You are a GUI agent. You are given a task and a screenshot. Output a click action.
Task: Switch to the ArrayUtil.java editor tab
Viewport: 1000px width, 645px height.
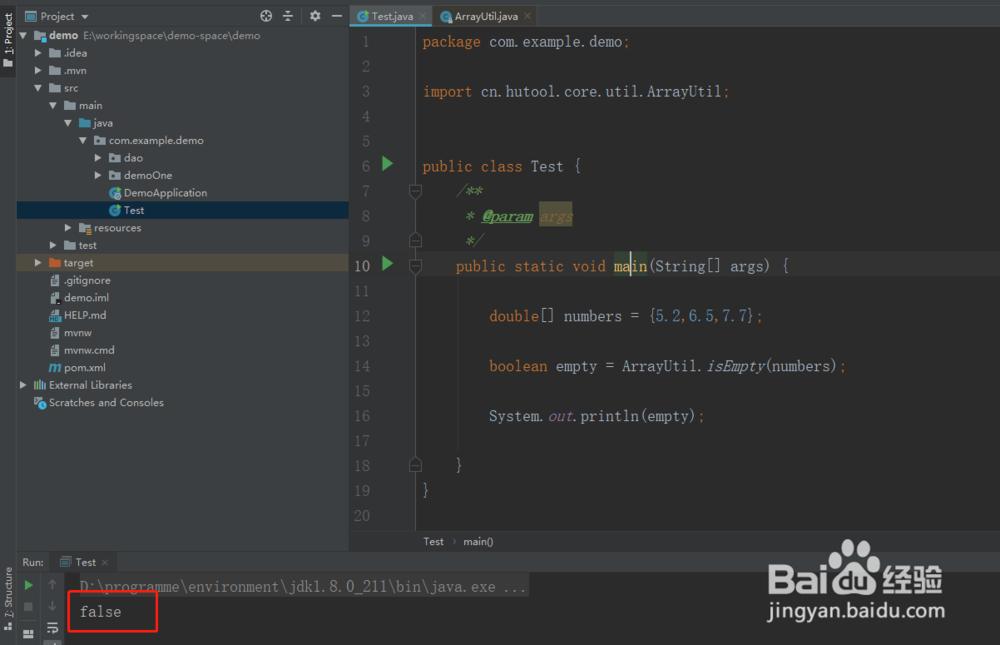click(x=485, y=17)
